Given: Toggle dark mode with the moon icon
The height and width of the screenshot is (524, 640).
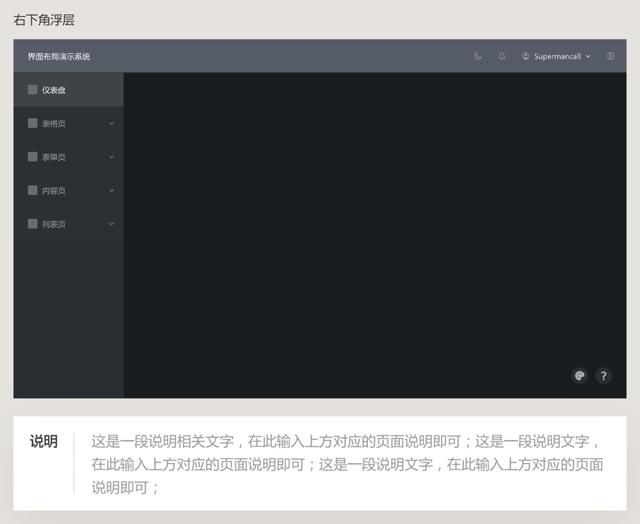Looking at the screenshot, I should [x=477, y=56].
